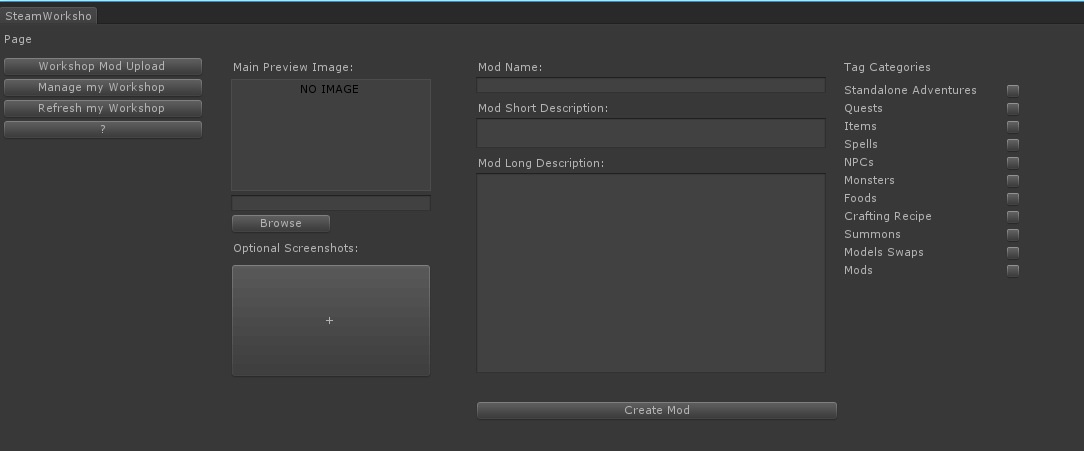
Task: Enable the Standalone Adventures tag checkbox
Action: 1013,90
